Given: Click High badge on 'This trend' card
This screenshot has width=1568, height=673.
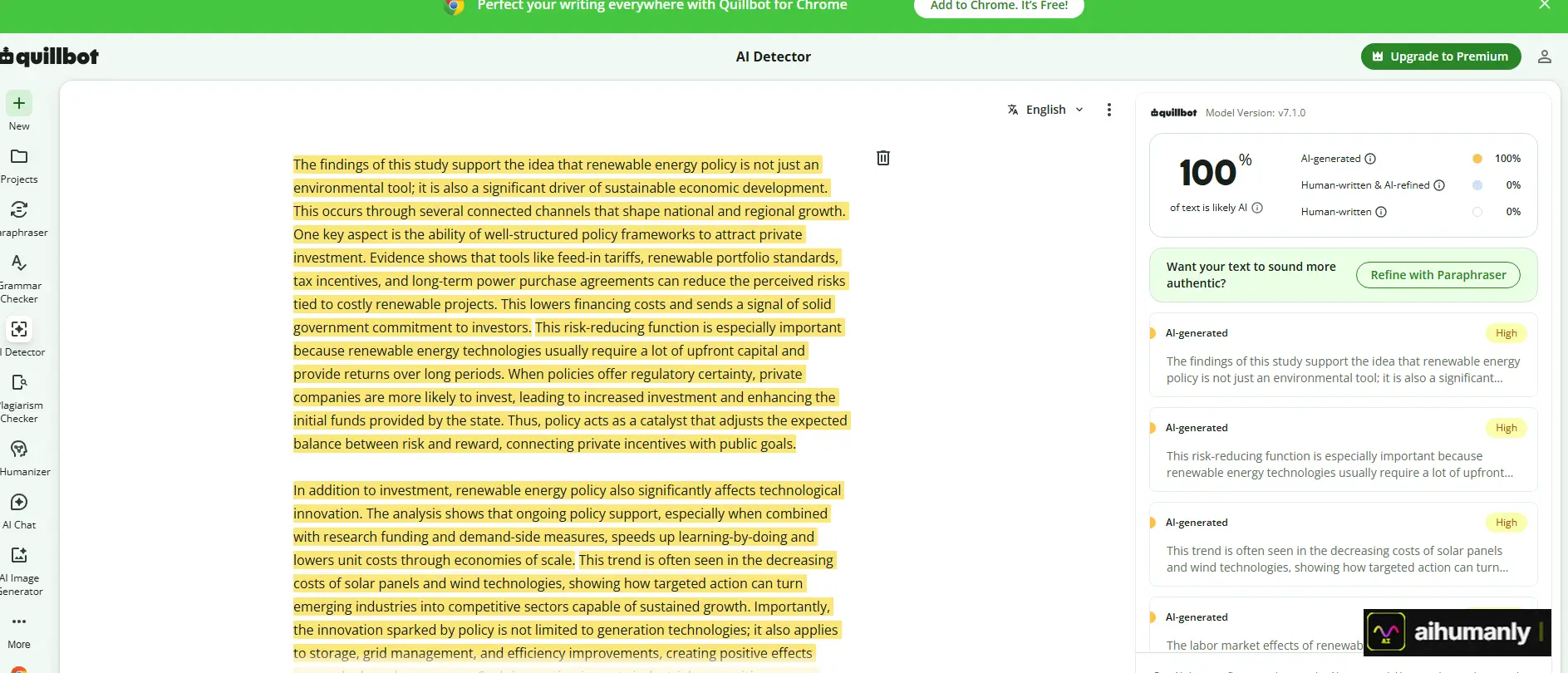Looking at the screenshot, I should click(1506, 523).
